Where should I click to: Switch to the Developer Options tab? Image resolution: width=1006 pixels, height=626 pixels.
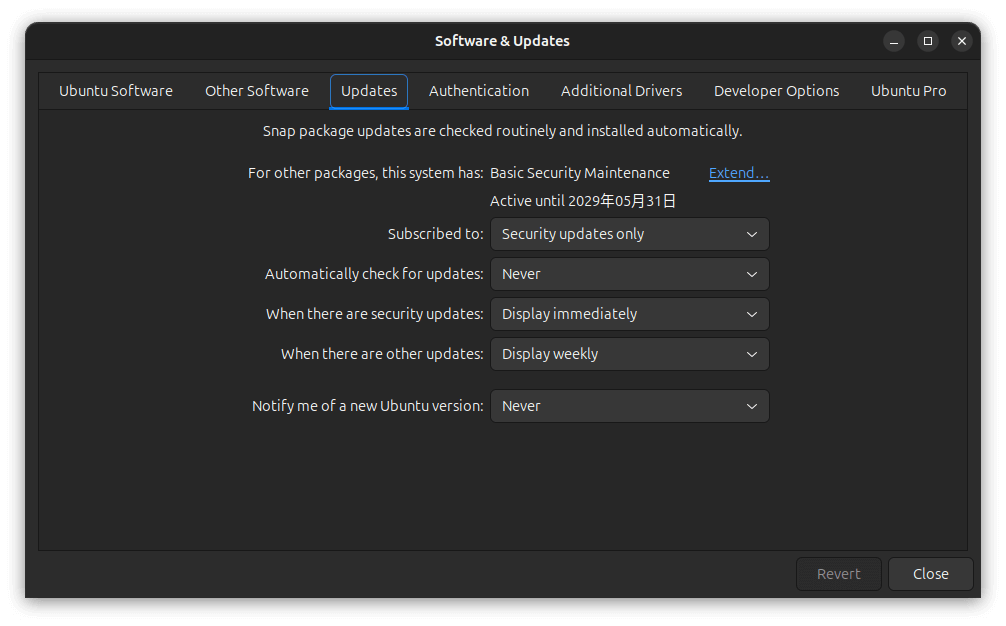776,91
